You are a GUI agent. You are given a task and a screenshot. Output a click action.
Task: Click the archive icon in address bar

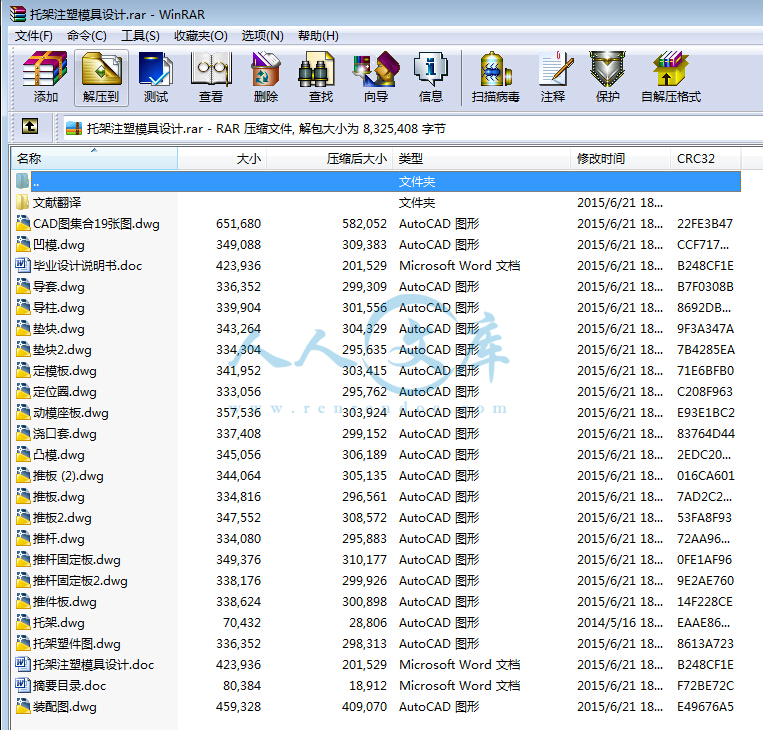(73, 128)
